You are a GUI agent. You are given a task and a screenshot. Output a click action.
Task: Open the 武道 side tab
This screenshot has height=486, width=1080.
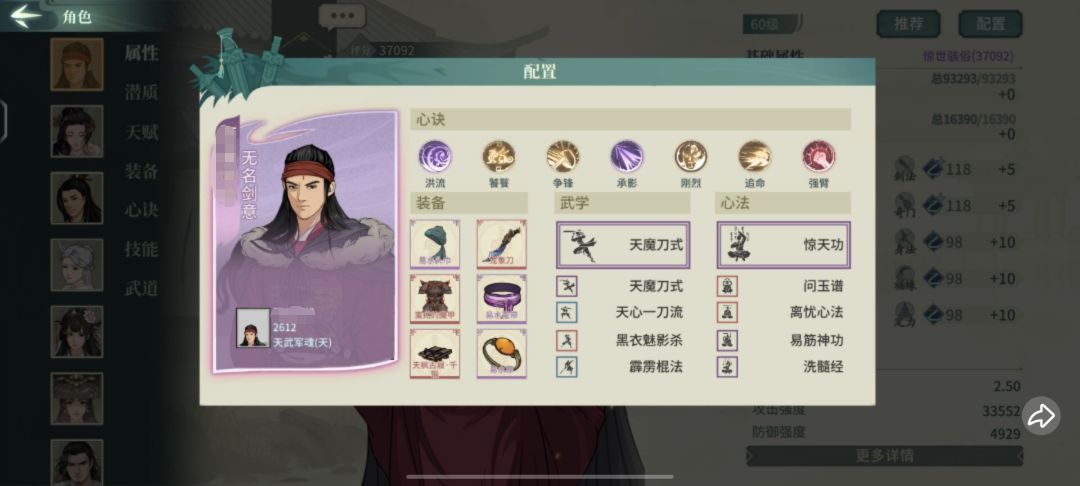[142, 288]
